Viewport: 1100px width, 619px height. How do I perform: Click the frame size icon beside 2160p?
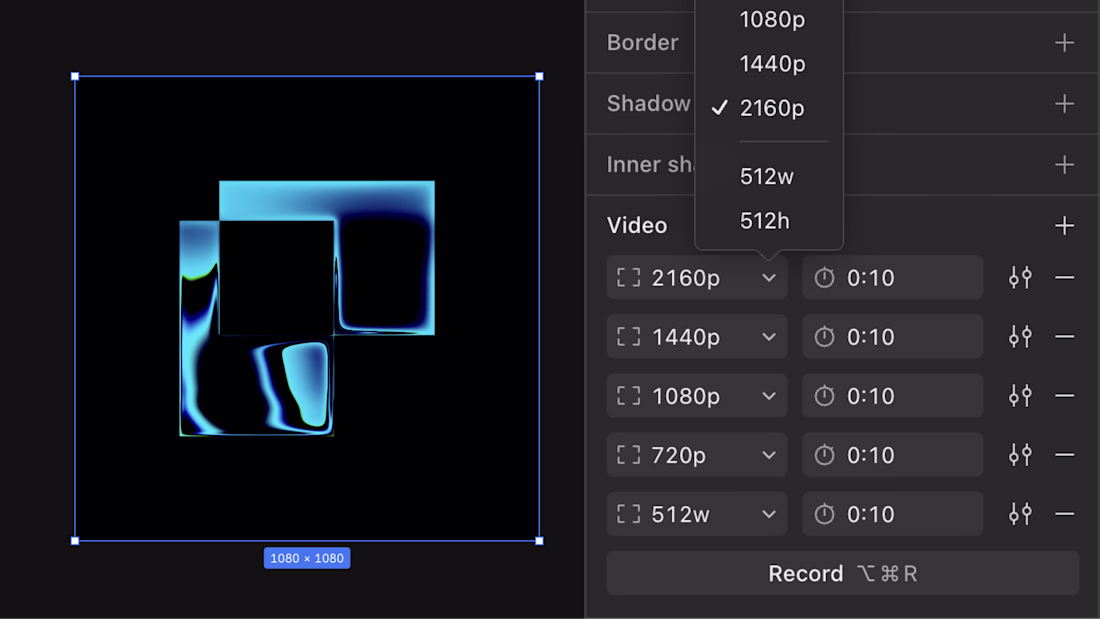pyautogui.click(x=629, y=278)
